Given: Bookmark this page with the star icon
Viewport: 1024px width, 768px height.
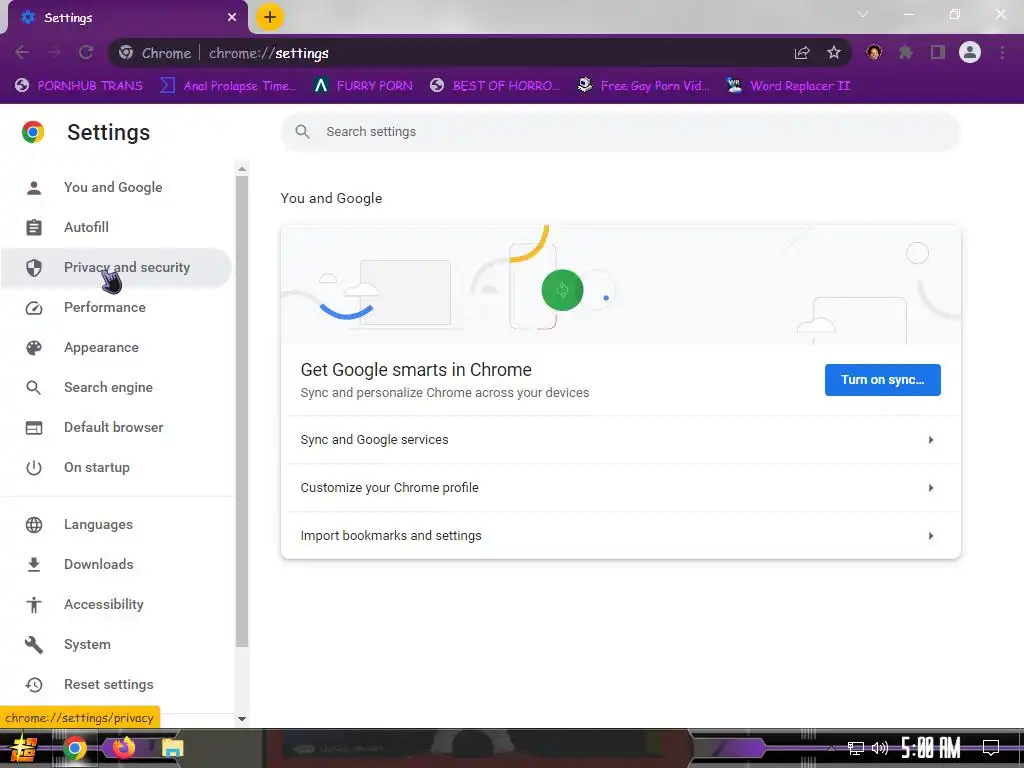Looking at the screenshot, I should coord(834,53).
